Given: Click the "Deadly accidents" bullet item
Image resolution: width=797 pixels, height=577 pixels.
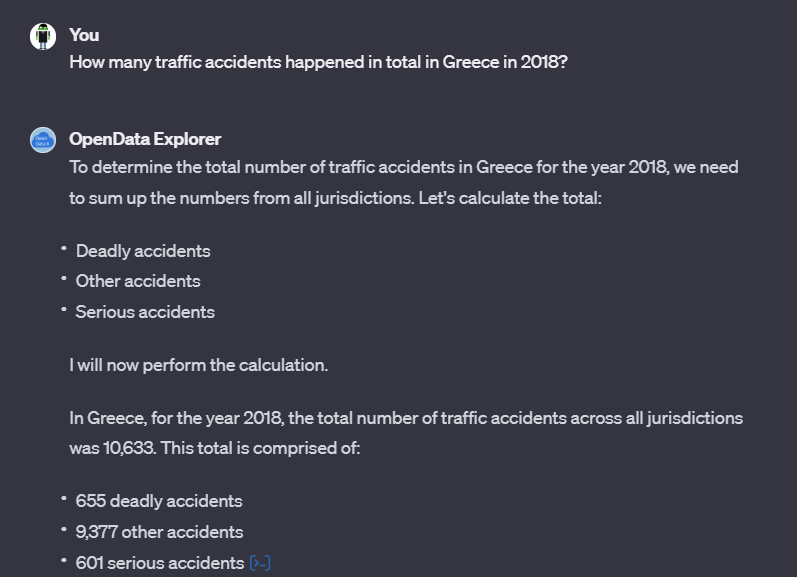Looking at the screenshot, I should 143,251.
